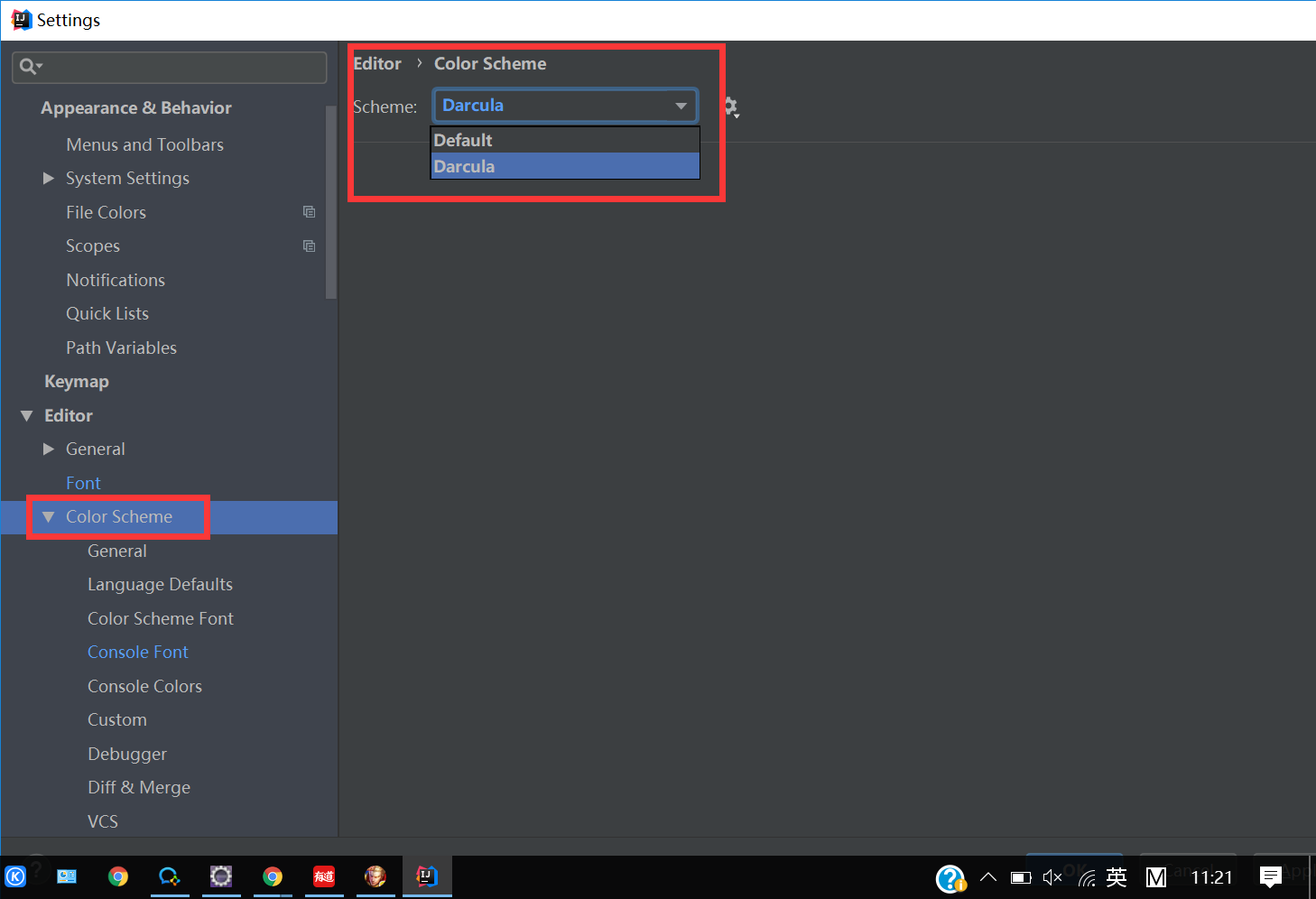Open the red Youdao app in taskbar
This screenshot has height=899, width=1316.
click(324, 876)
